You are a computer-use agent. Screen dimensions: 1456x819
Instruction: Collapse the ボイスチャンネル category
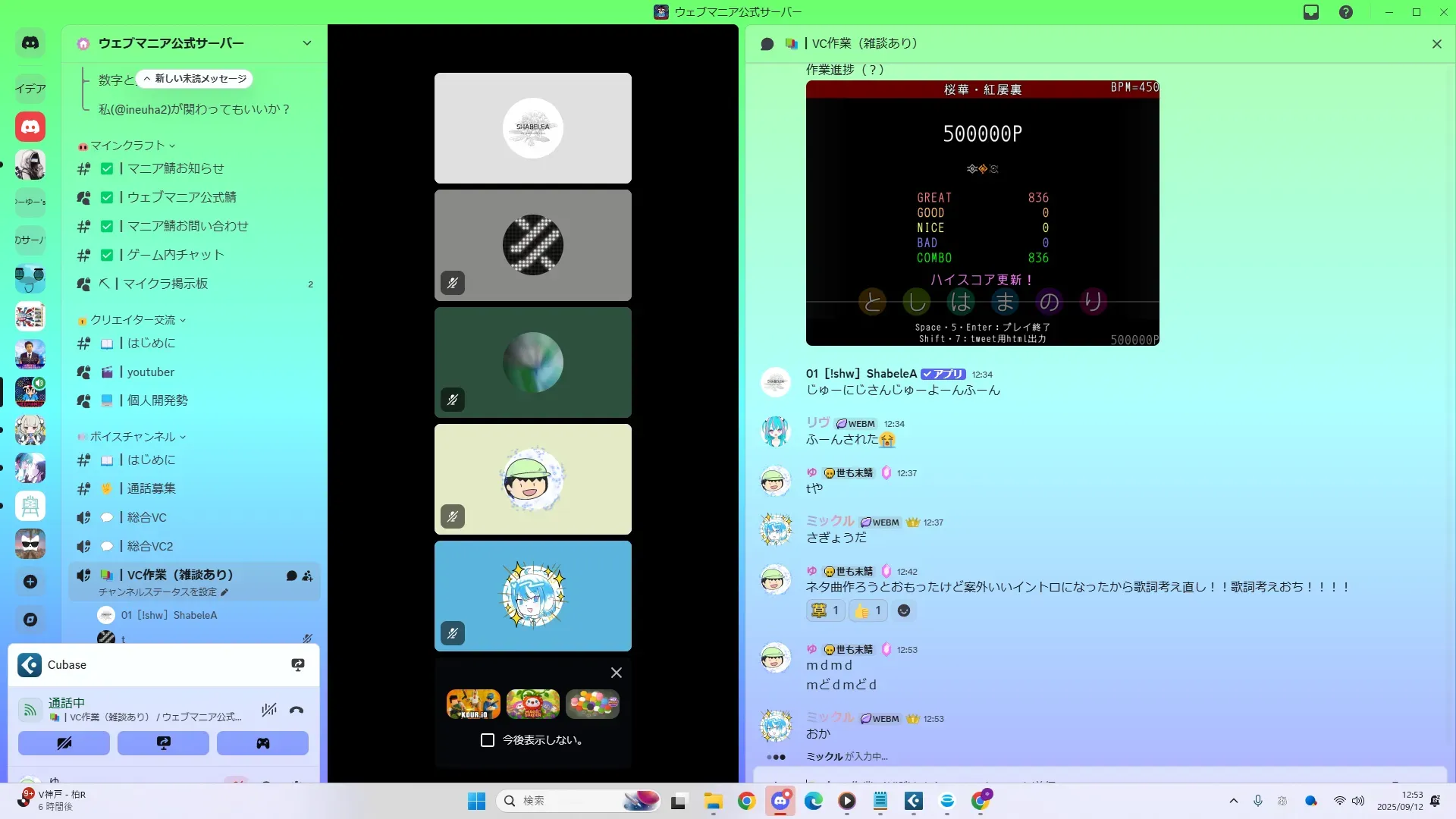[133, 437]
